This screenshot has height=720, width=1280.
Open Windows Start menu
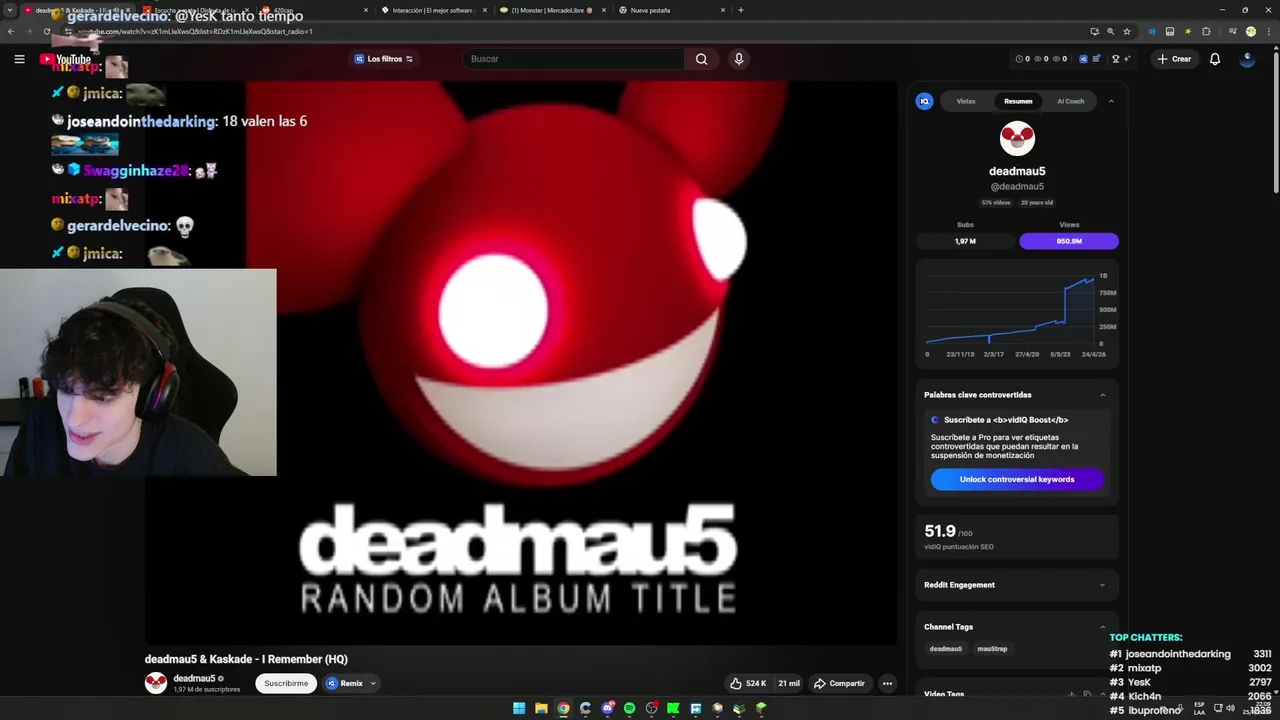pos(519,708)
